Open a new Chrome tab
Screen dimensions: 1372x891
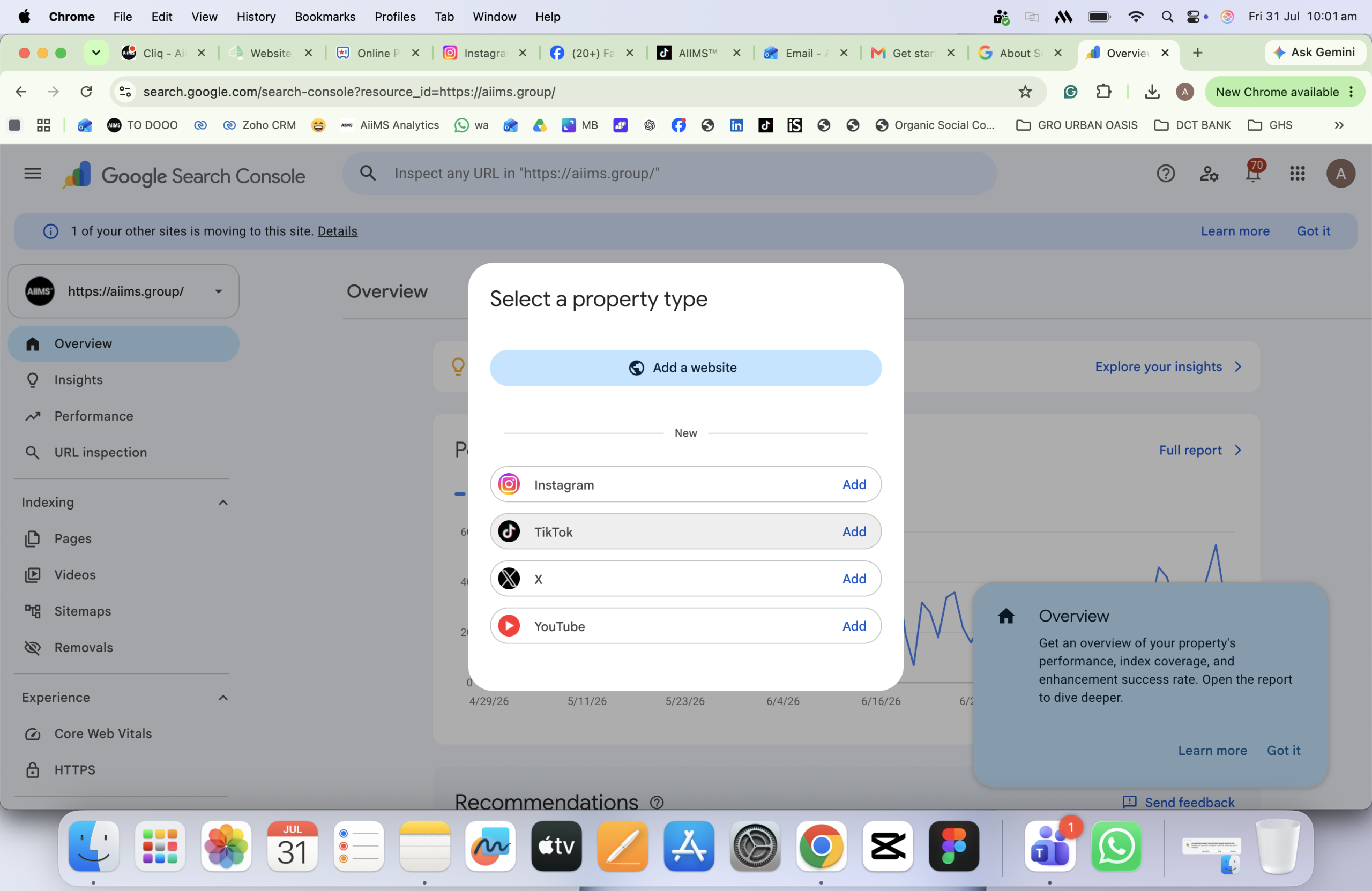(1197, 53)
